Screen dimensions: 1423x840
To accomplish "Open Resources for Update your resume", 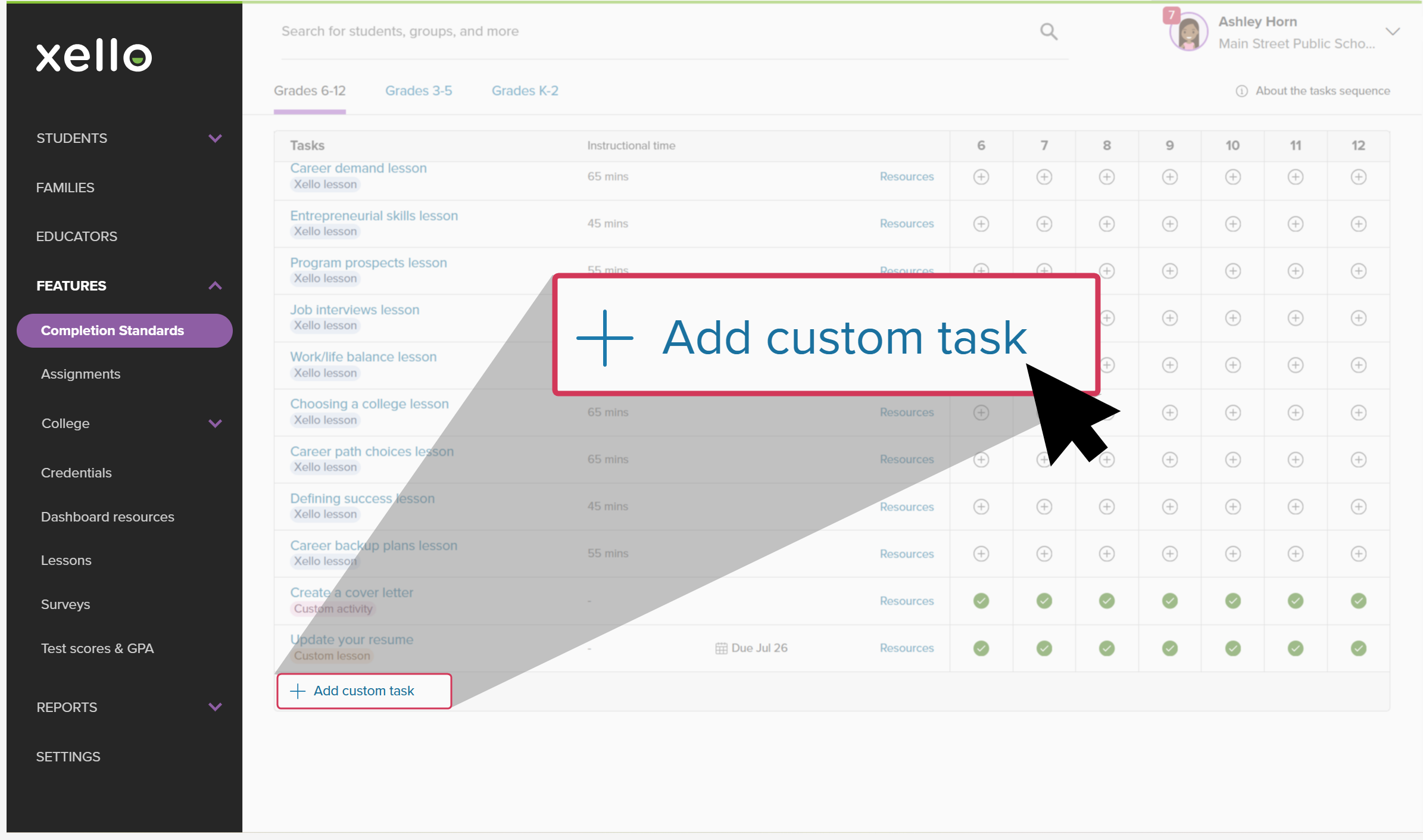I will point(907,648).
